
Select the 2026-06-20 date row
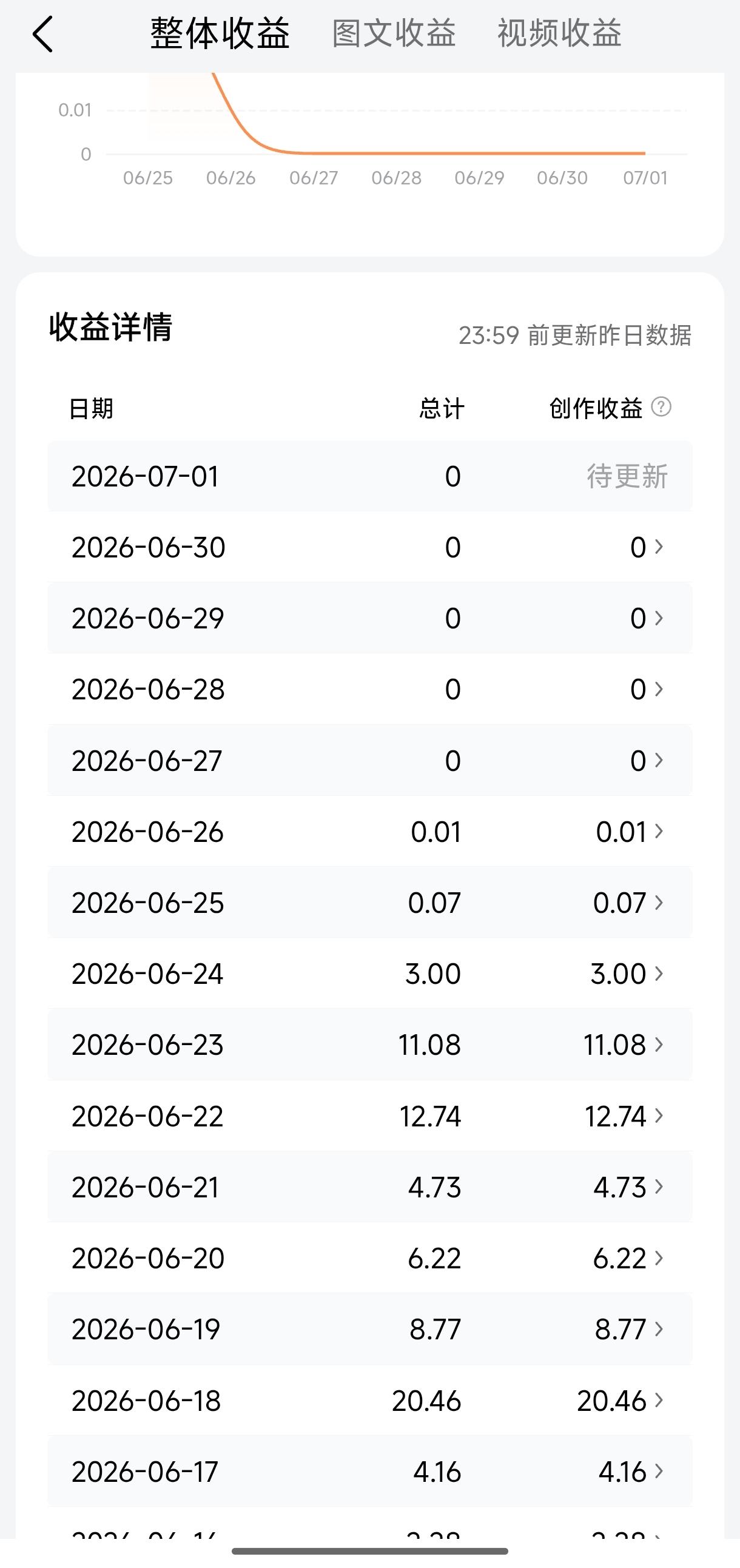(x=370, y=1257)
